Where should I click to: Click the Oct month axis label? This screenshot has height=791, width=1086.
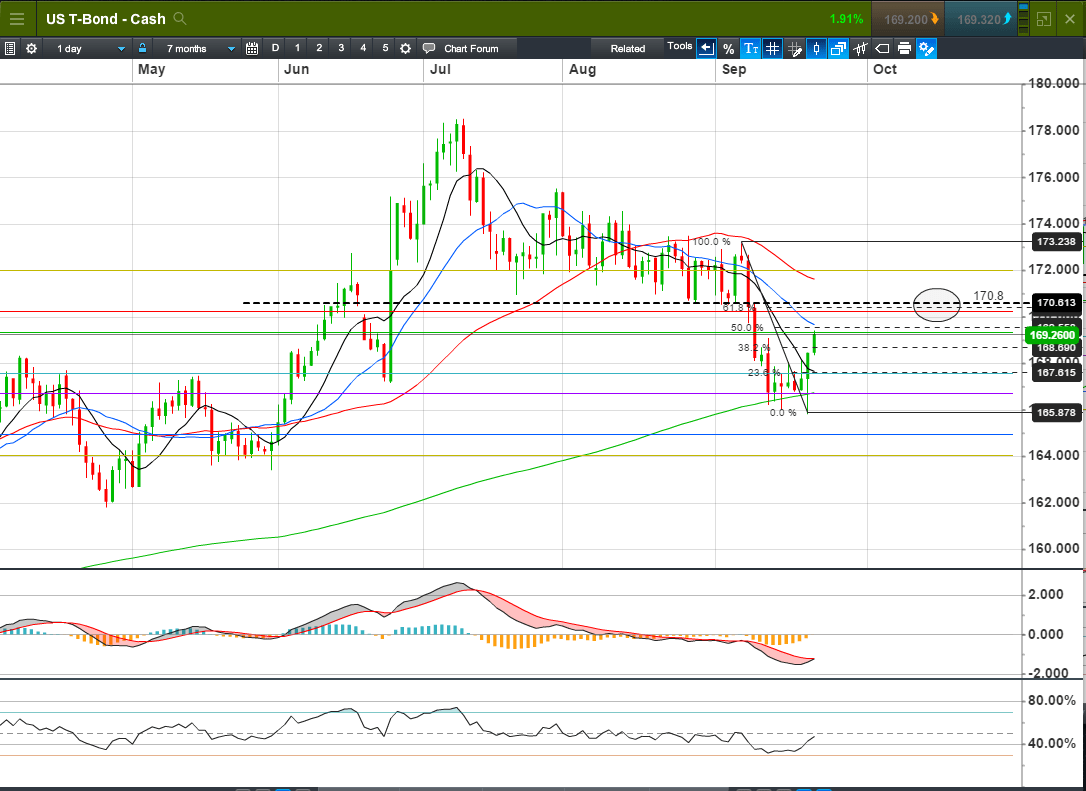884,69
